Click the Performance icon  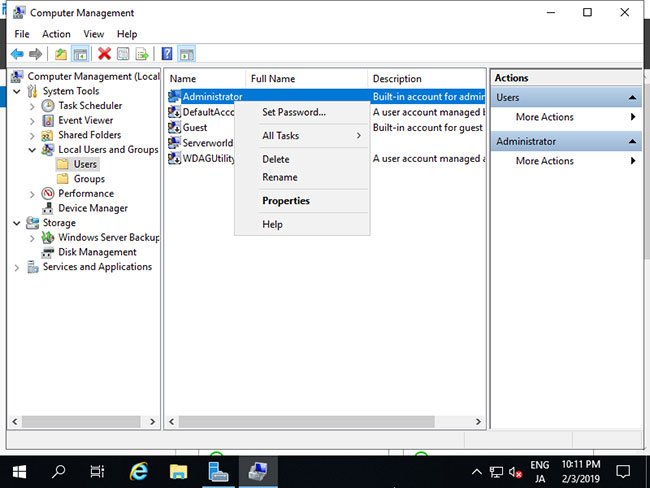48,194
